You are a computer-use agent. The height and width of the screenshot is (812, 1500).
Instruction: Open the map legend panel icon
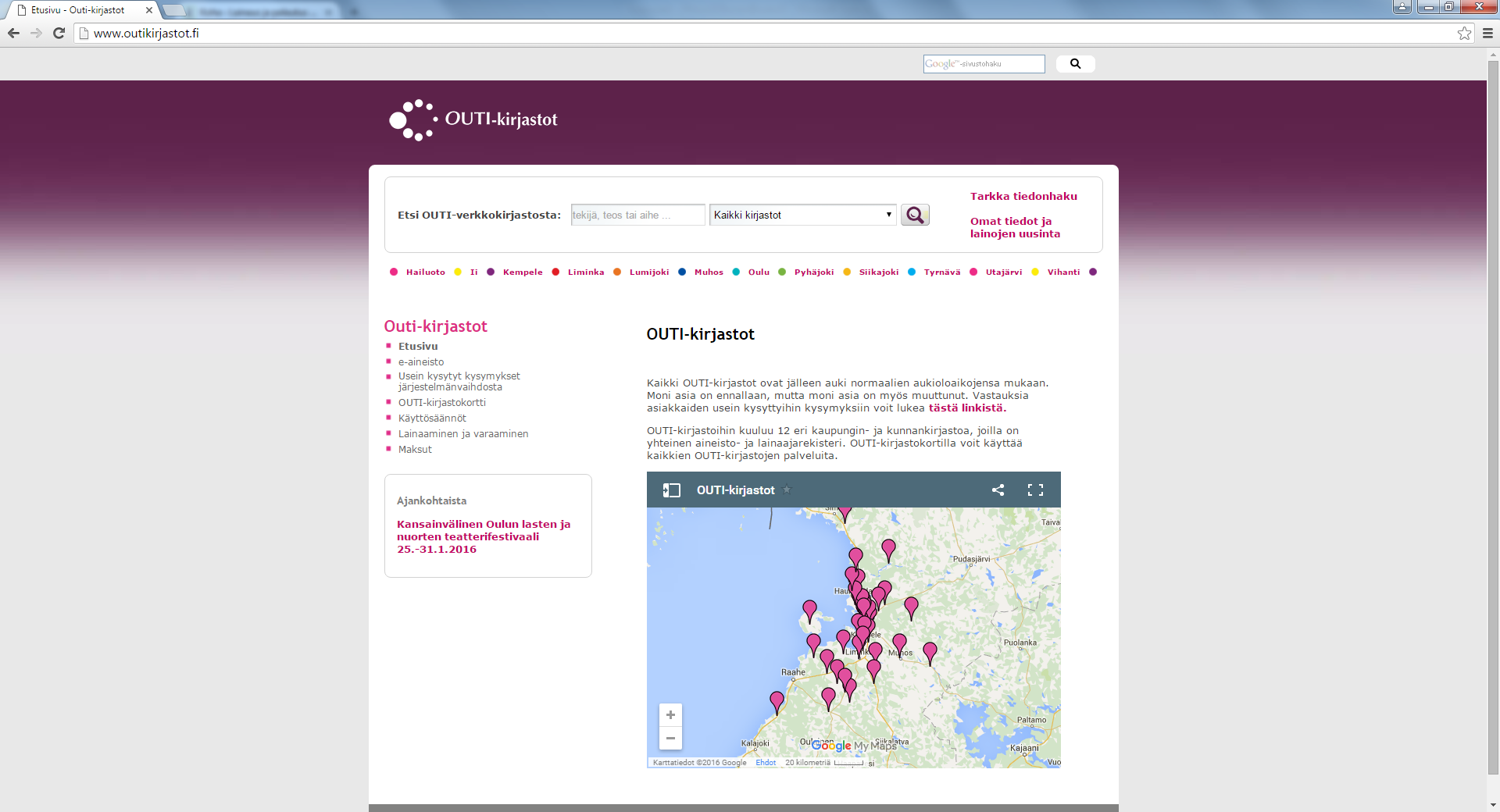671,490
